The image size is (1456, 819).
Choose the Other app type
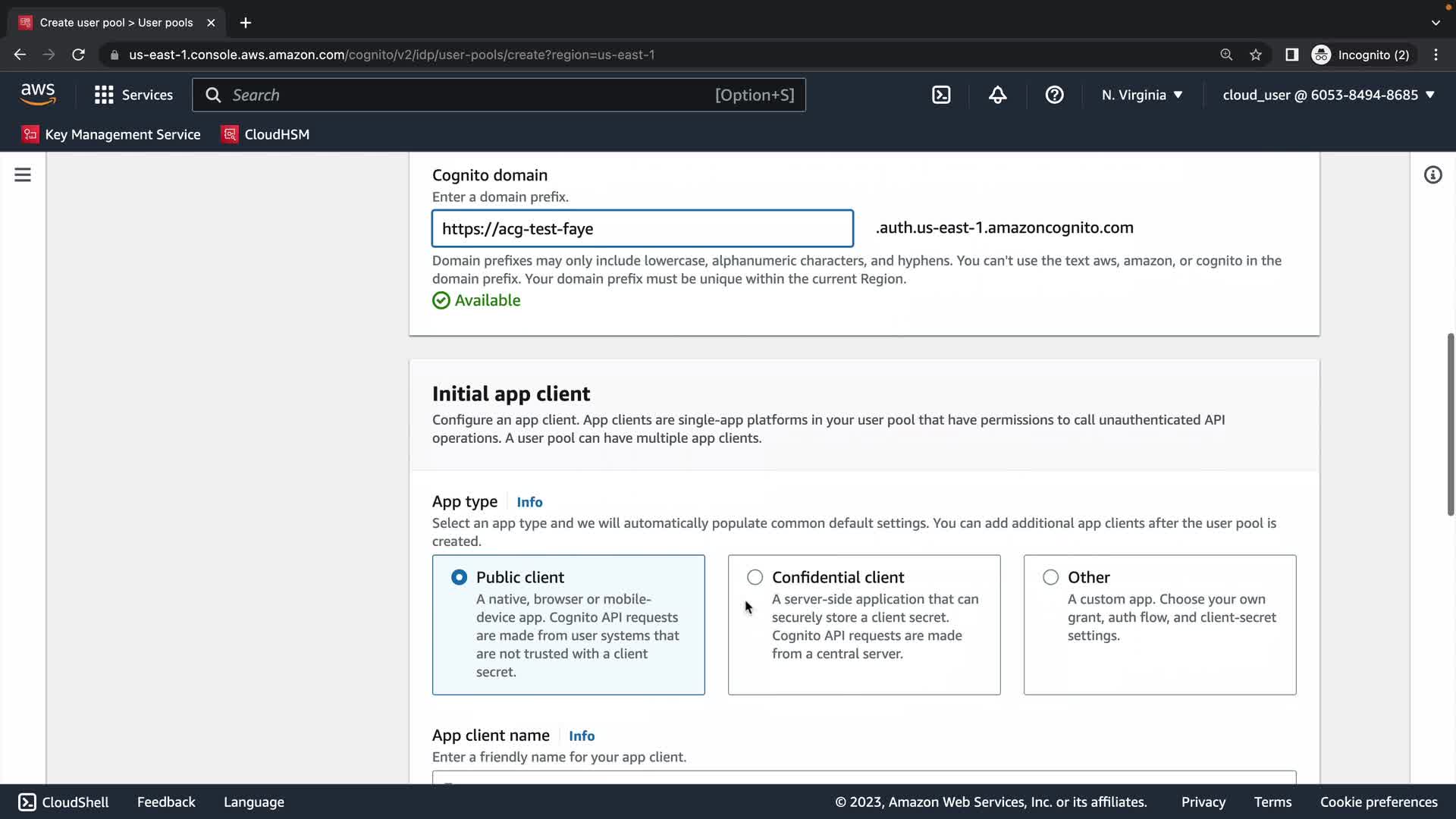click(1051, 577)
